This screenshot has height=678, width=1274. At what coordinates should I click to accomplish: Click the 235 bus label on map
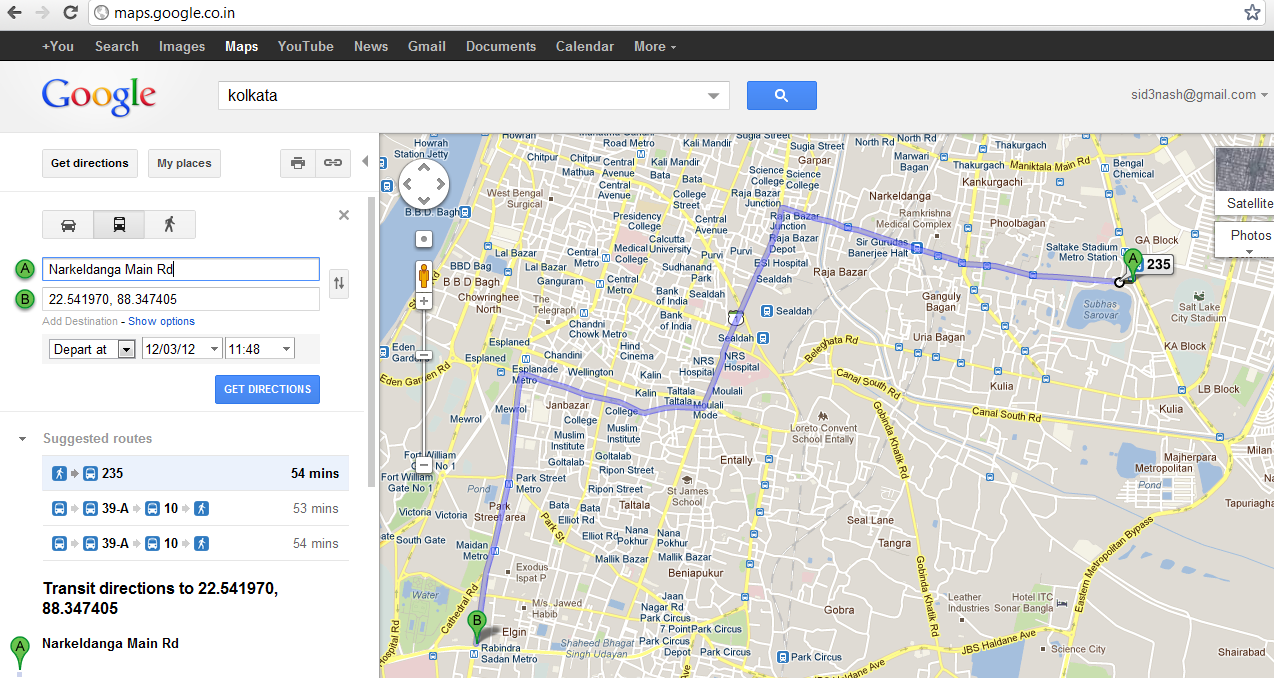click(x=1158, y=265)
